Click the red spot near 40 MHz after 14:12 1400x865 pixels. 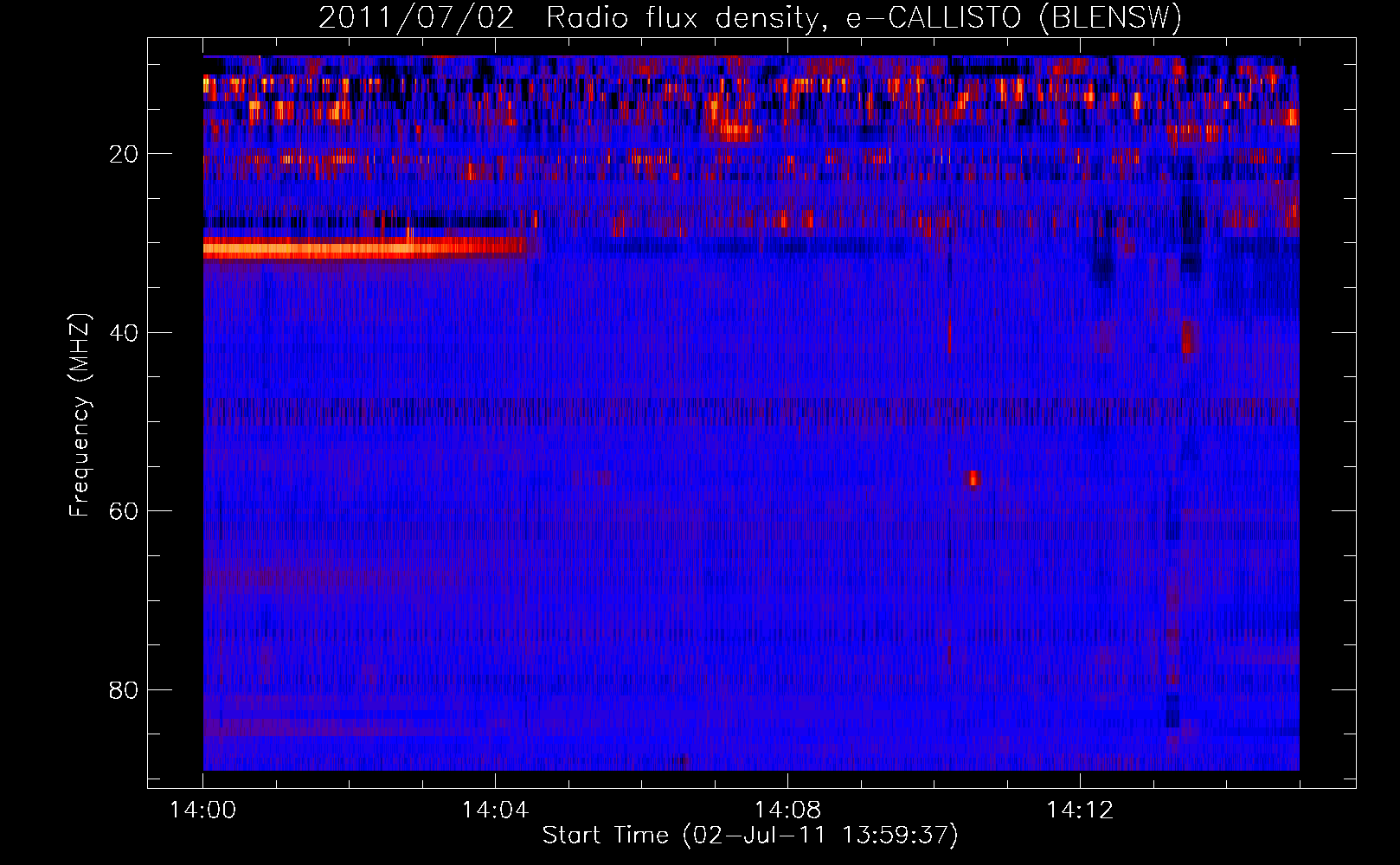pos(1187,337)
